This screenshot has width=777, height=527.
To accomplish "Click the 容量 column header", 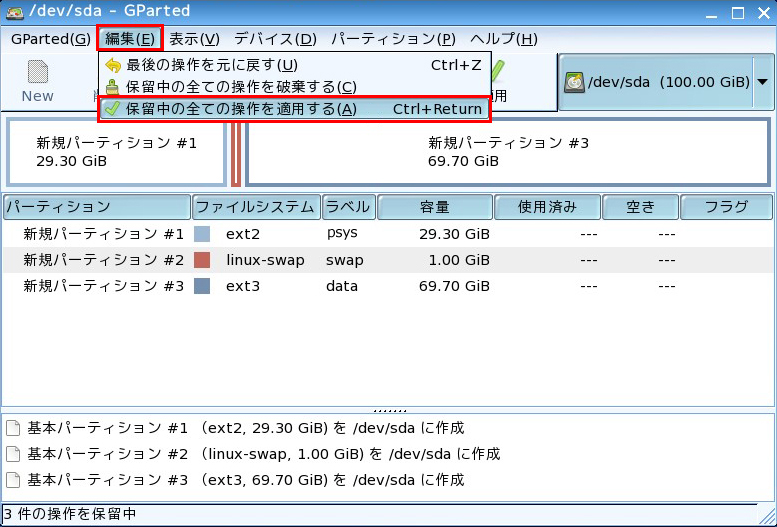I will click(x=434, y=207).
